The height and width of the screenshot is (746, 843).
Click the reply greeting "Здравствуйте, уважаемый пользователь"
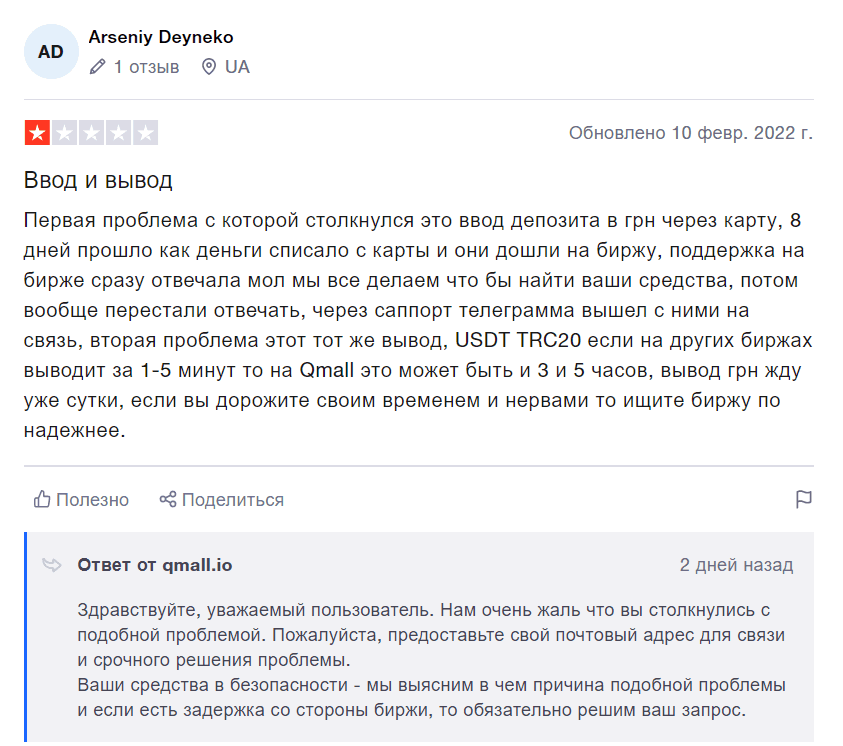[255, 610]
